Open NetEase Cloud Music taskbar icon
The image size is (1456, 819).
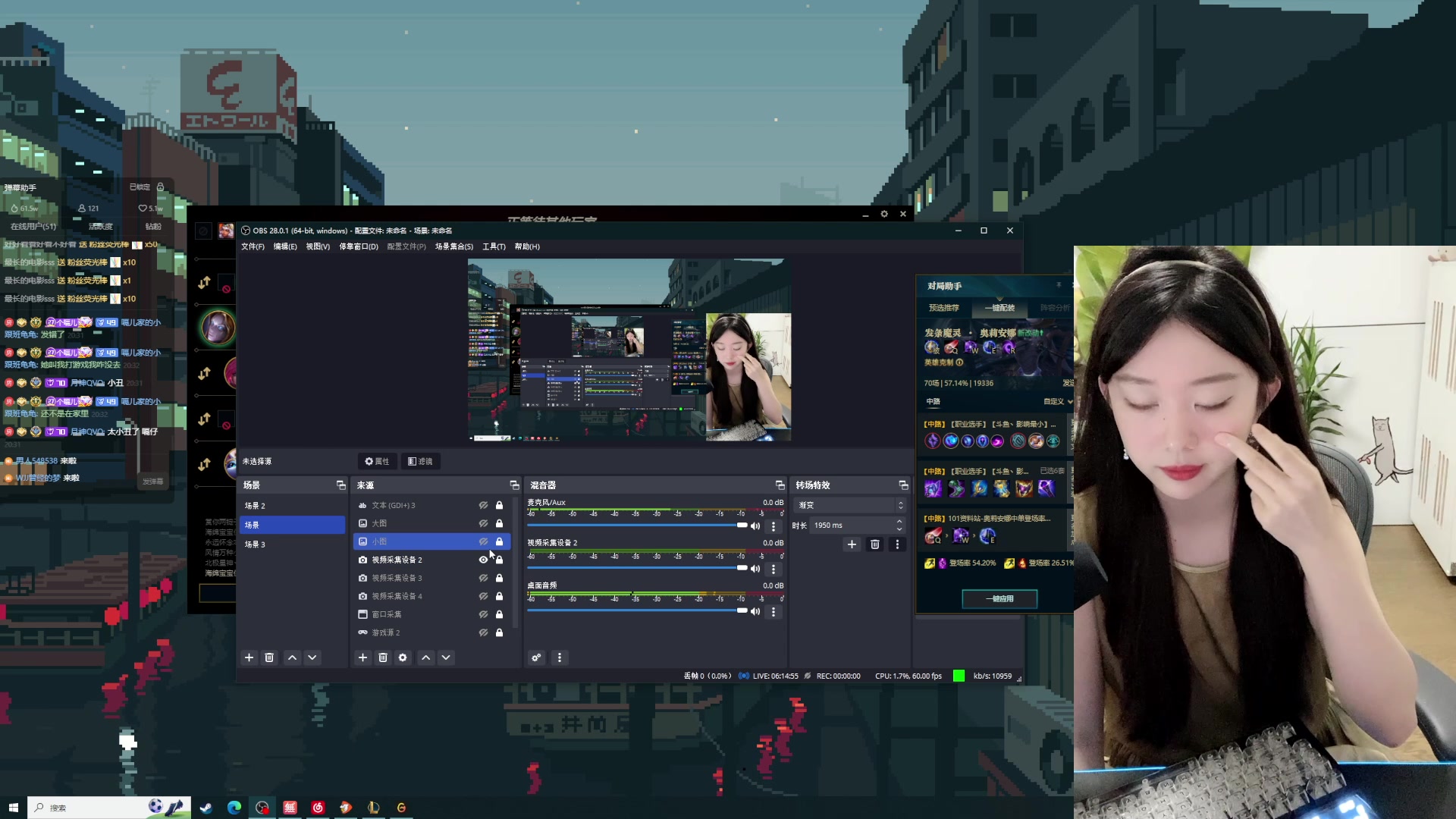coord(318,808)
